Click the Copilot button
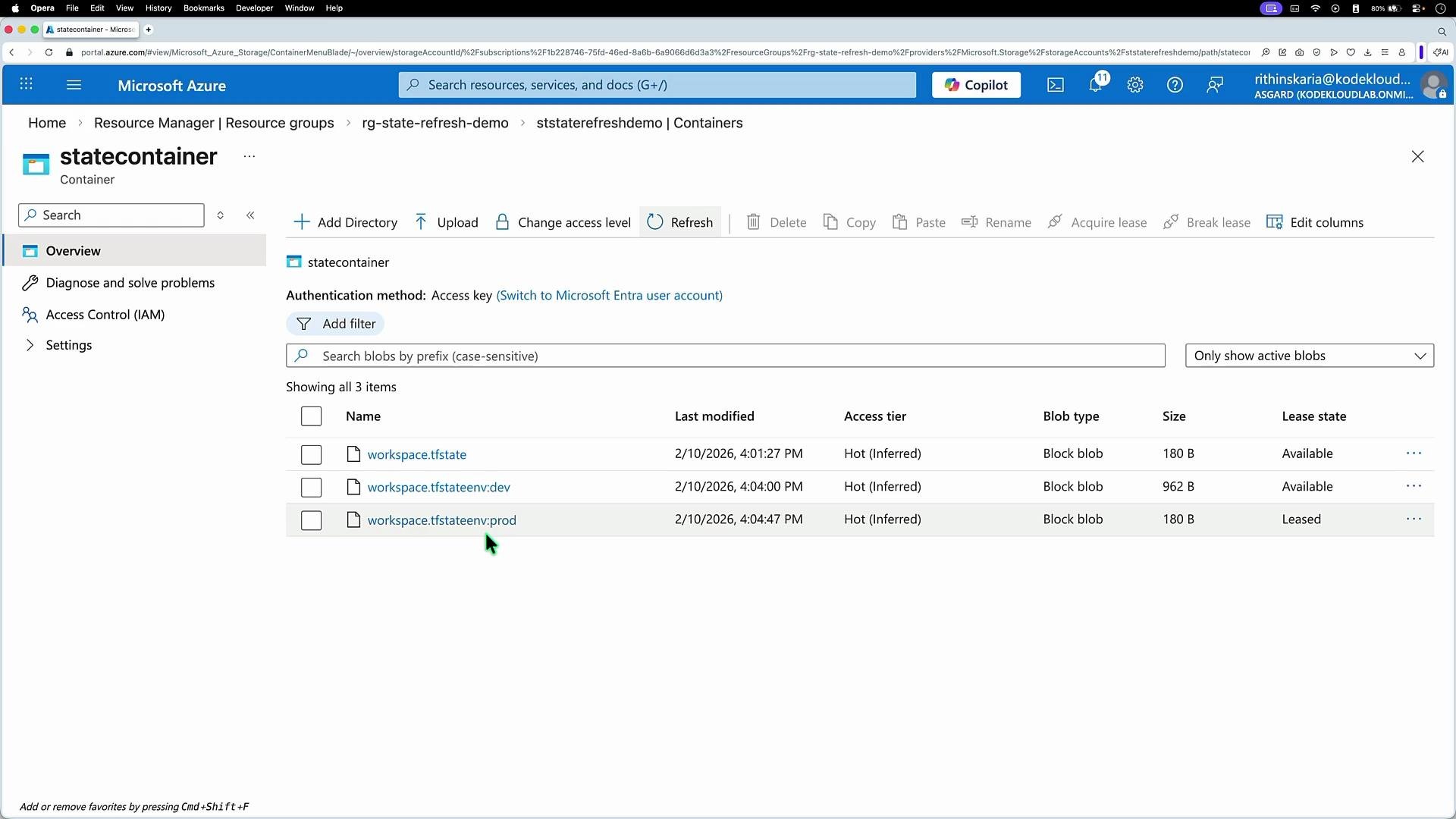 (x=976, y=85)
